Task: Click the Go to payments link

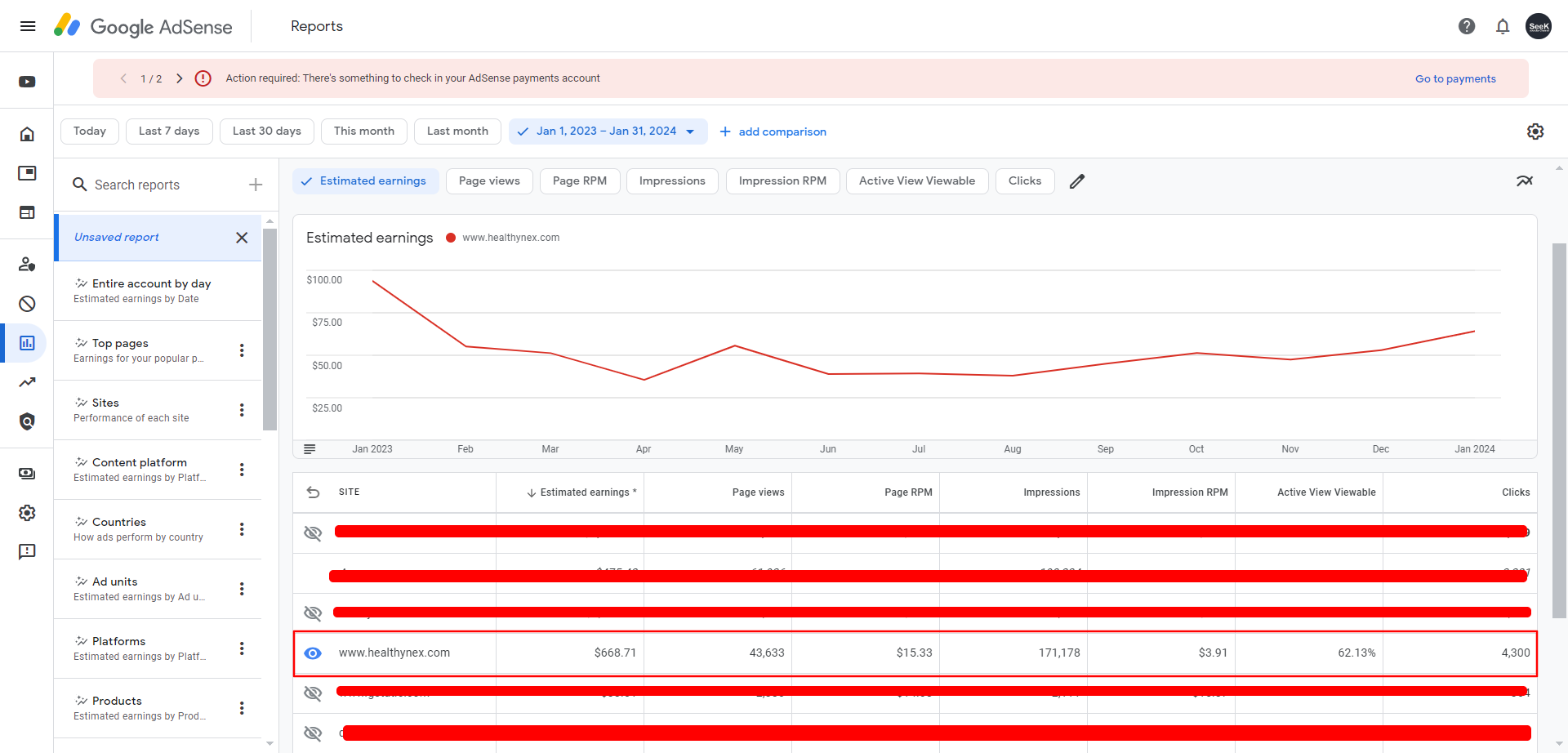Action: pyautogui.click(x=1455, y=78)
